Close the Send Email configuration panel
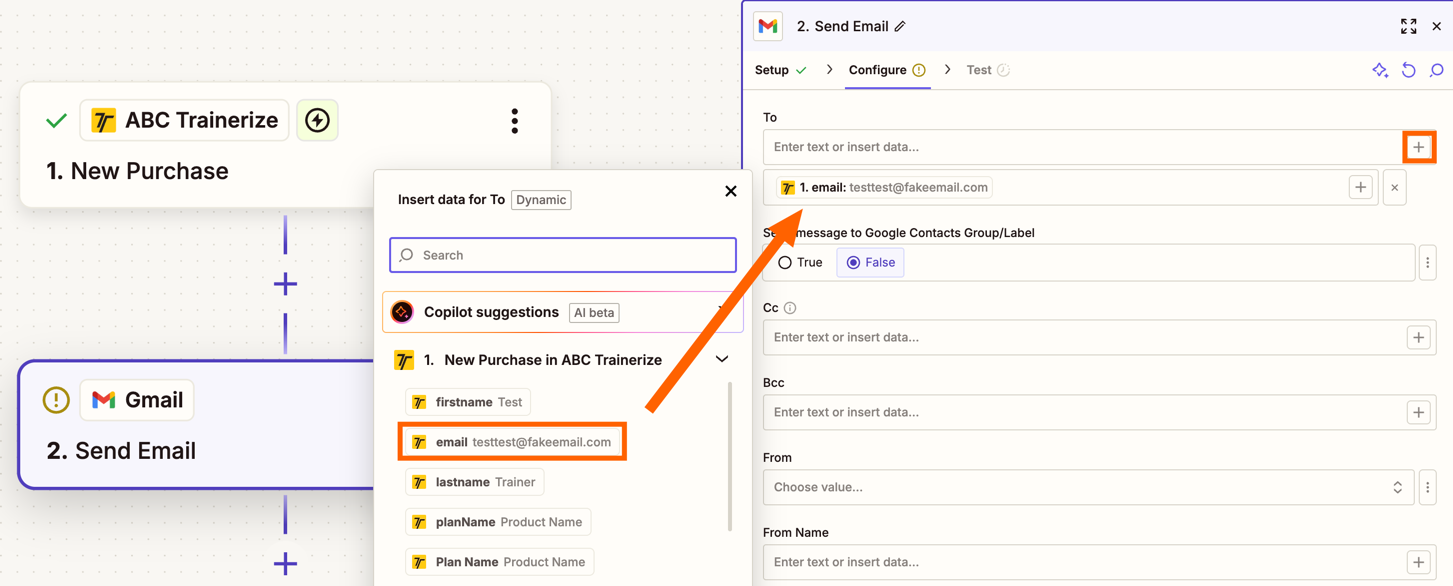The height and width of the screenshot is (586, 1453). pyautogui.click(x=1437, y=27)
